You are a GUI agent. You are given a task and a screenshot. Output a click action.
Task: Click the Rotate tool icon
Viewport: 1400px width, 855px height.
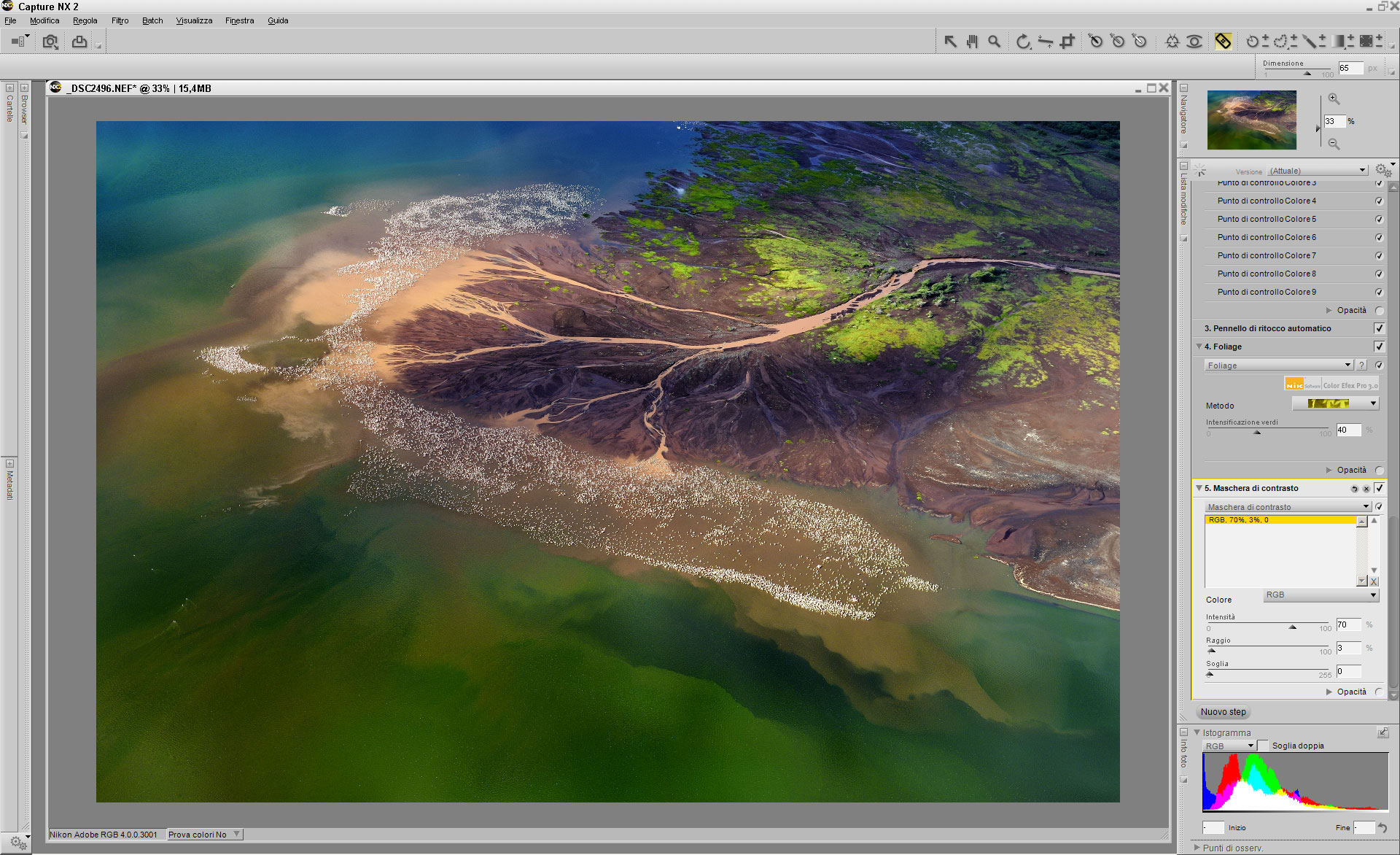click(1023, 42)
